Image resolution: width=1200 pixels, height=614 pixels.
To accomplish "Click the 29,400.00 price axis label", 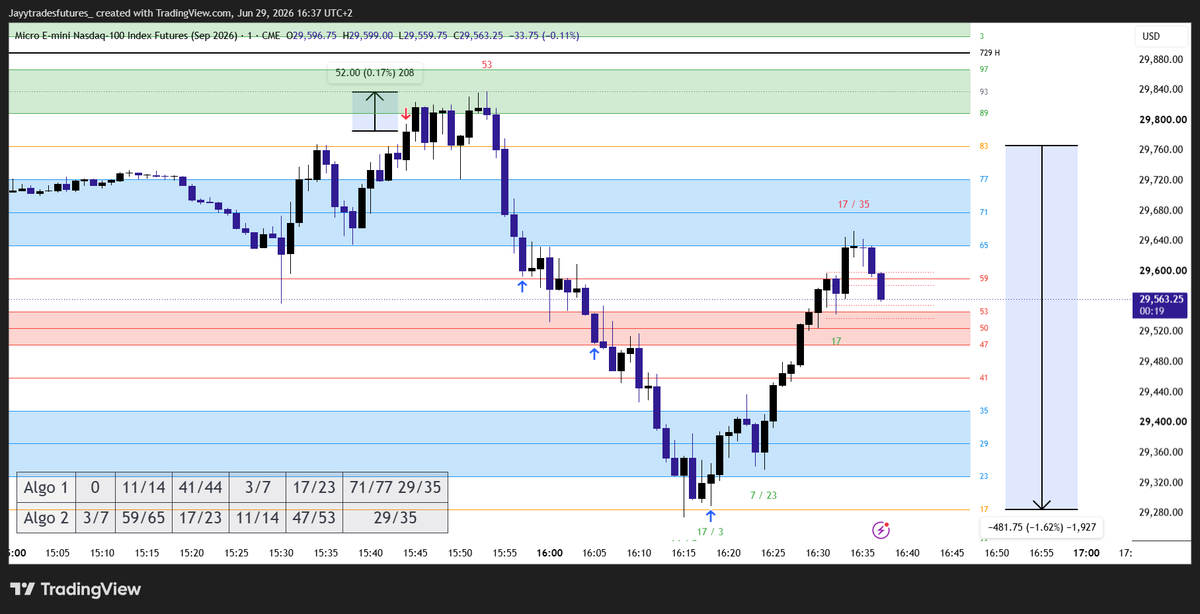I will pyautogui.click(x=1161, y=422).
